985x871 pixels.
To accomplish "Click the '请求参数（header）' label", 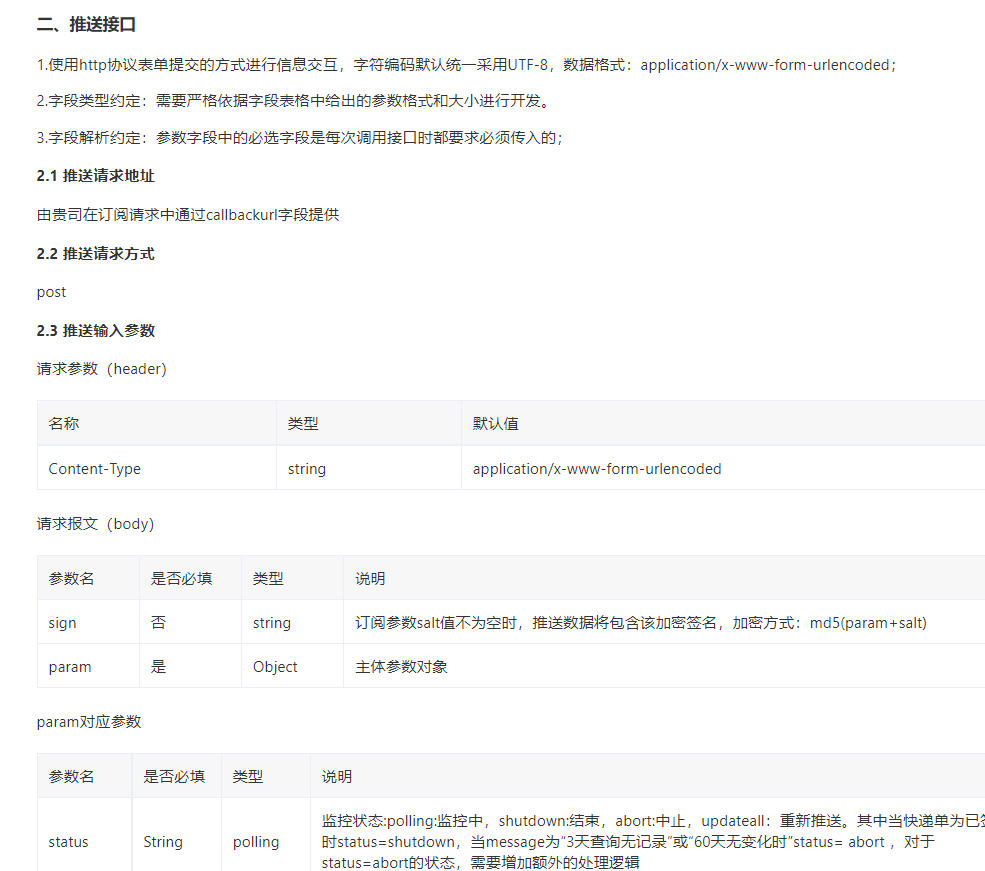I will [102, 369].
